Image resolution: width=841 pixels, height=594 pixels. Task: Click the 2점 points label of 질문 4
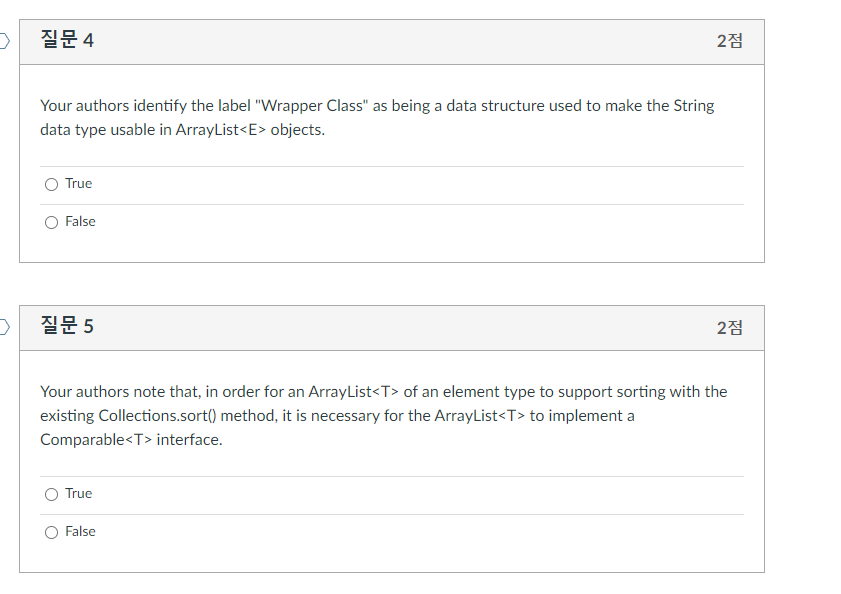pyautogui.click(x=729, y=41)
